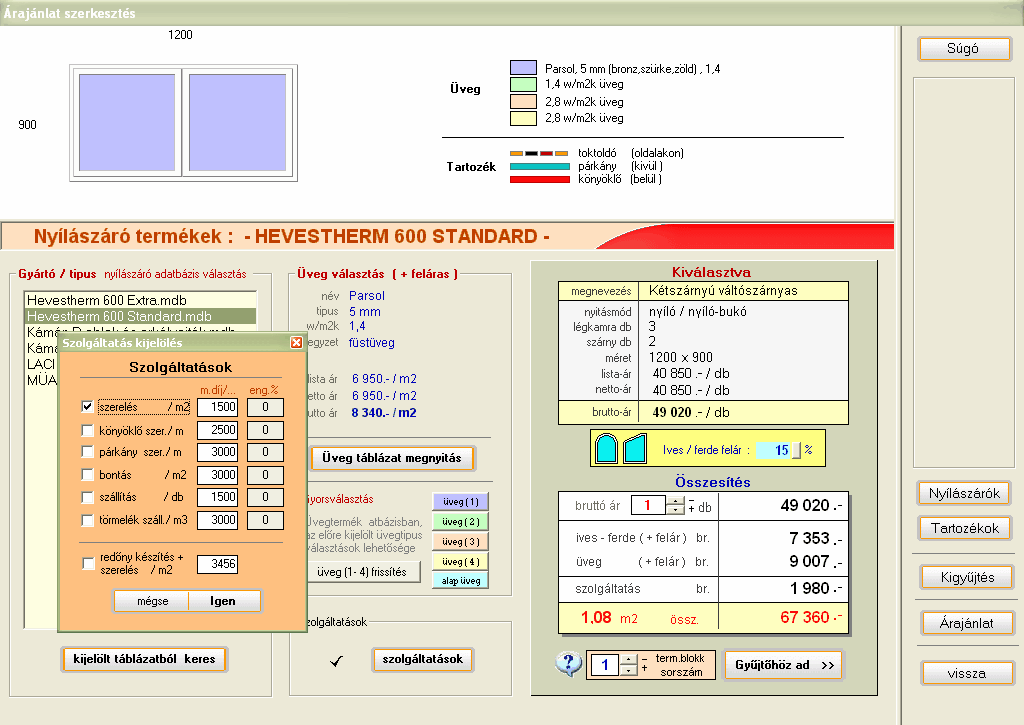Click the bruttó ár db quantity field
Viewport: 1024px width, 725px height.
648,506
